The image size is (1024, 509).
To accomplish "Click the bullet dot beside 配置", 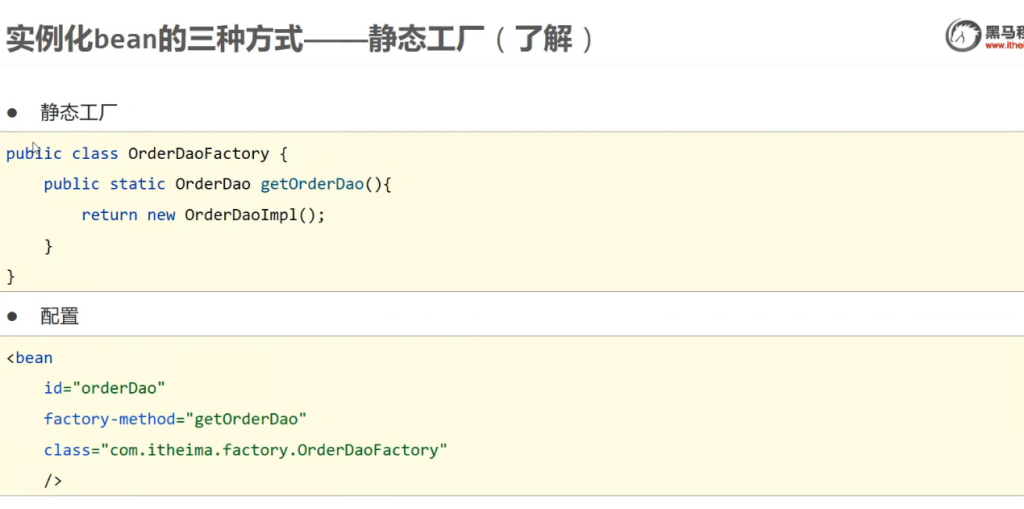I will (13, 317).
